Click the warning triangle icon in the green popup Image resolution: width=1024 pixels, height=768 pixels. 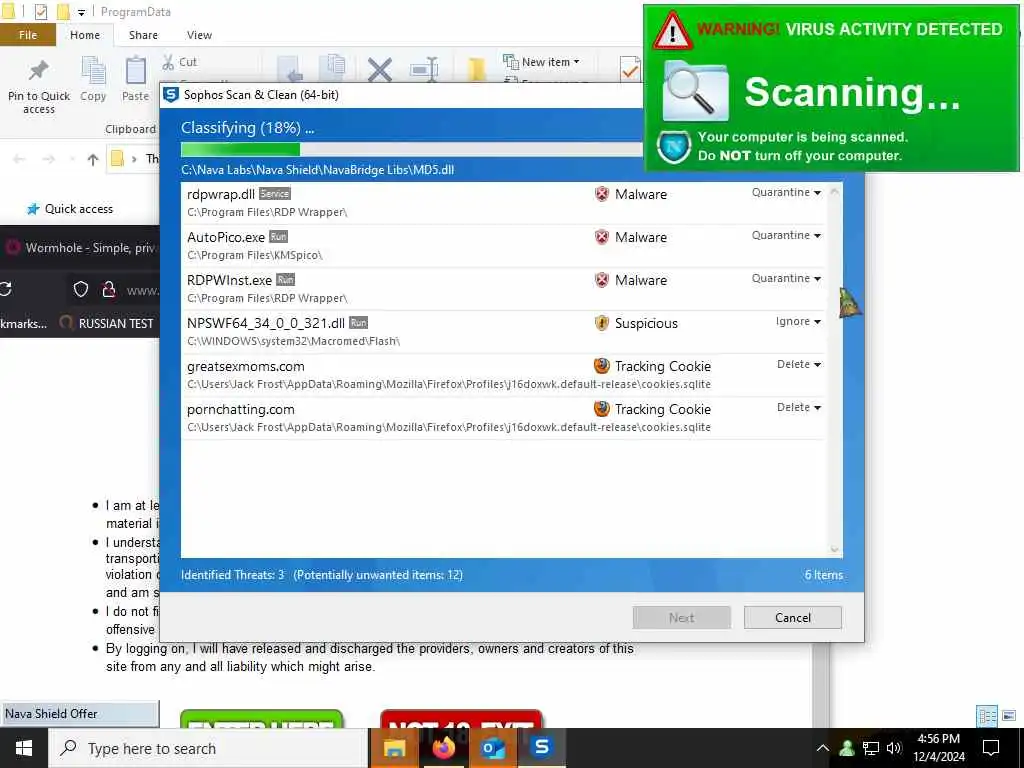pos(672,31)
